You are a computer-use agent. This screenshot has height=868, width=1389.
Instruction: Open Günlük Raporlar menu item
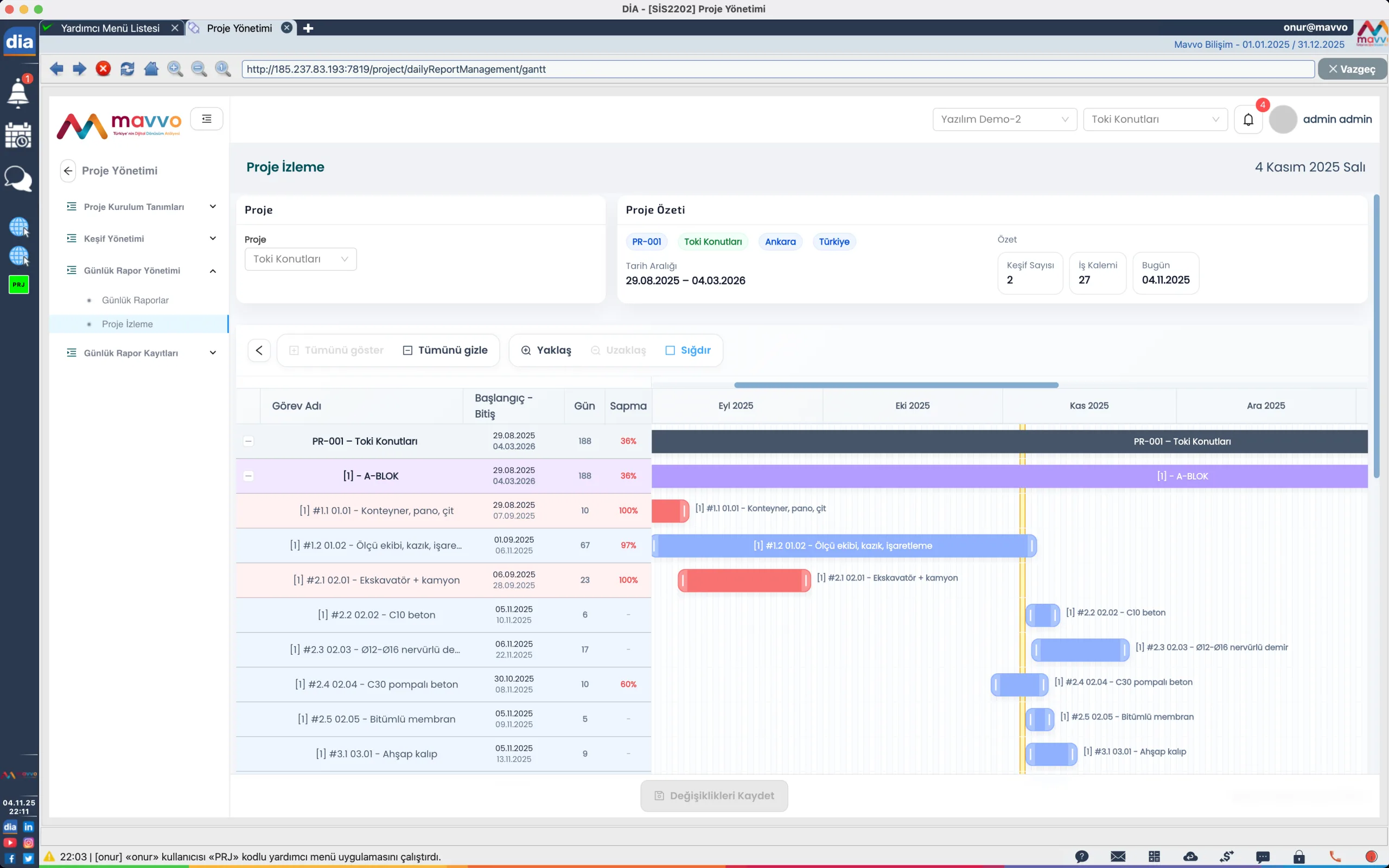tap(135, 300)
